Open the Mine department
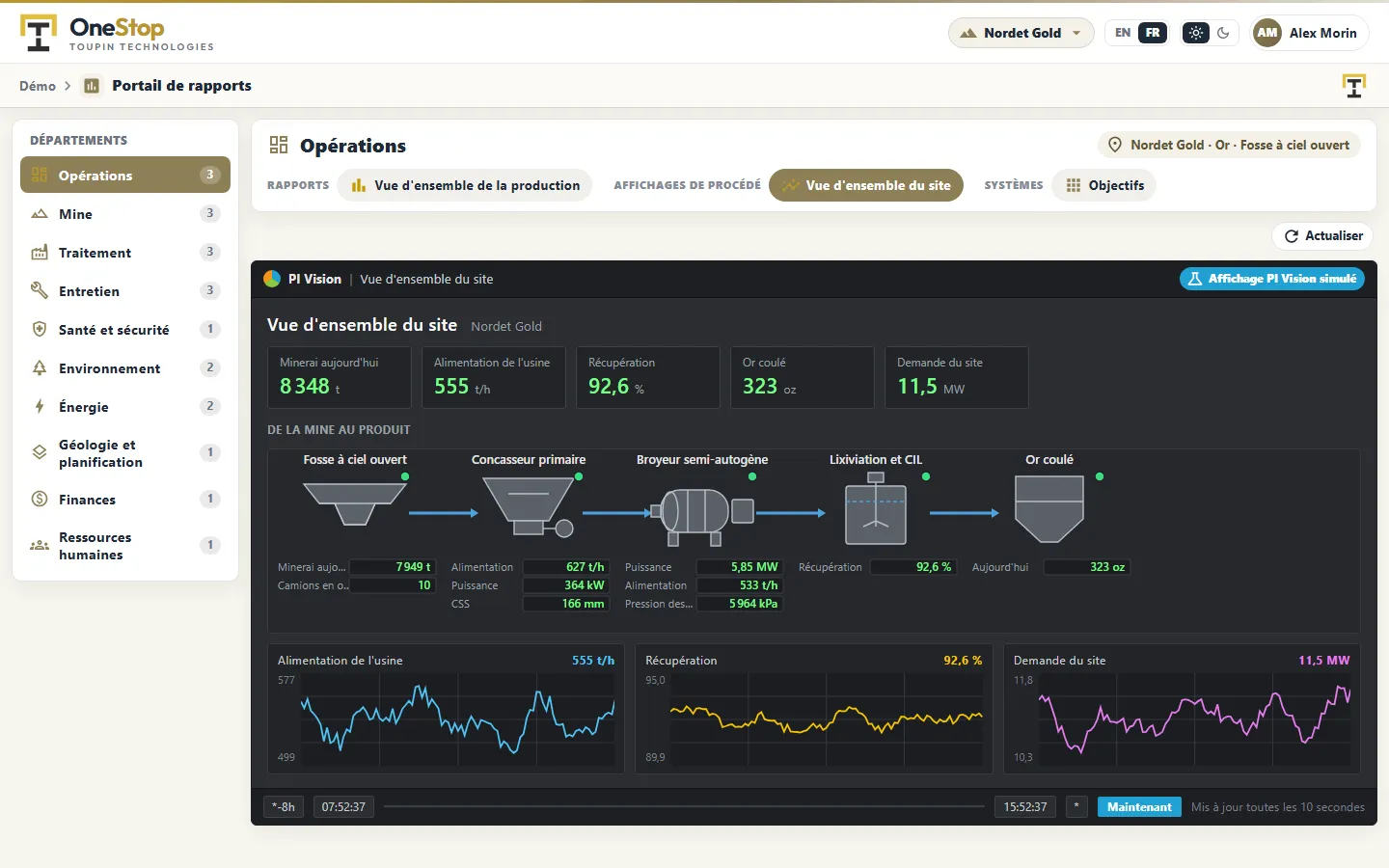This screenshot has width=1389, height=868. point(125,213)
